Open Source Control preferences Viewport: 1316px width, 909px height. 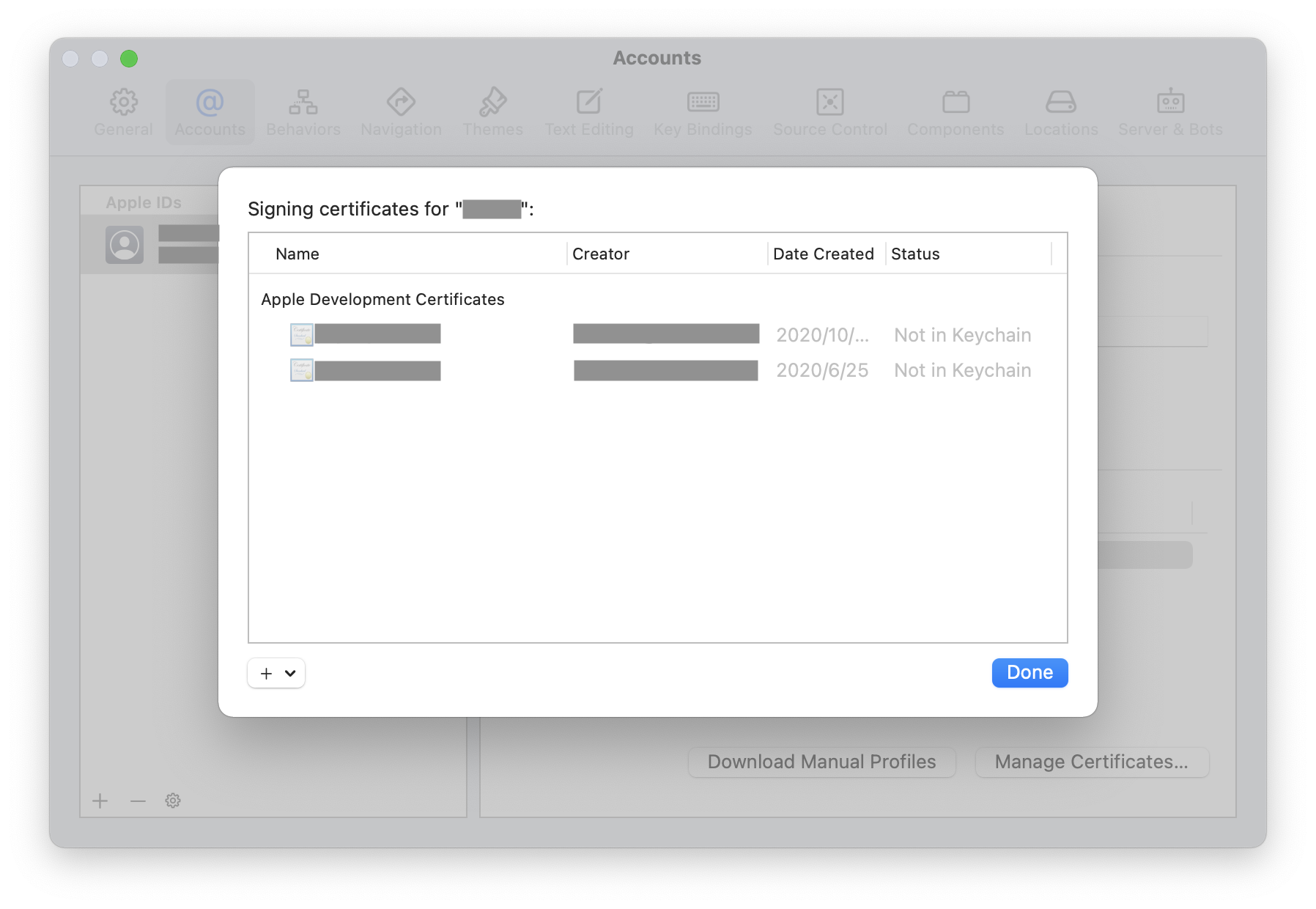tap(829, 112)
